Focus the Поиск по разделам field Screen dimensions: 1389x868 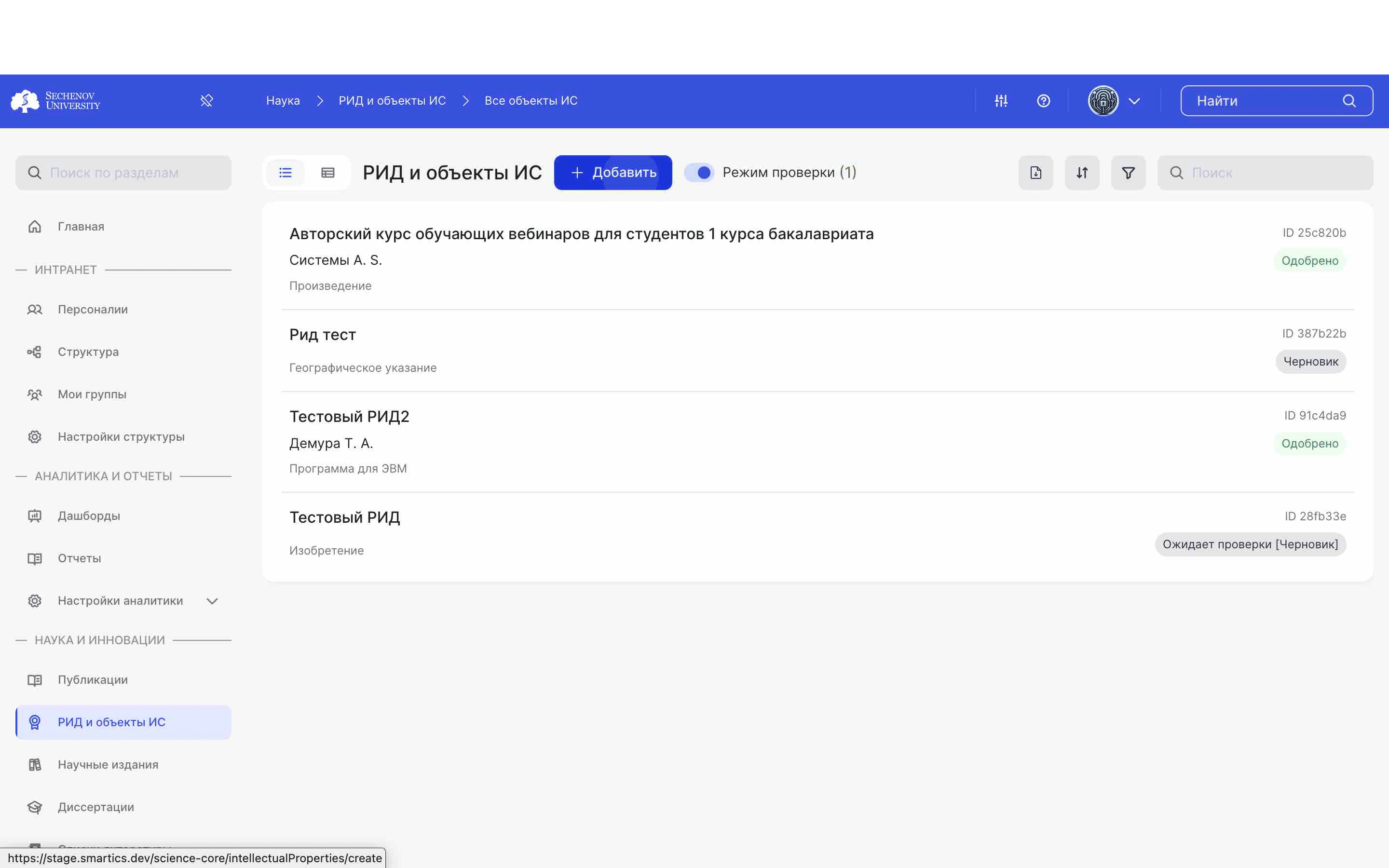tap(123, 172)
